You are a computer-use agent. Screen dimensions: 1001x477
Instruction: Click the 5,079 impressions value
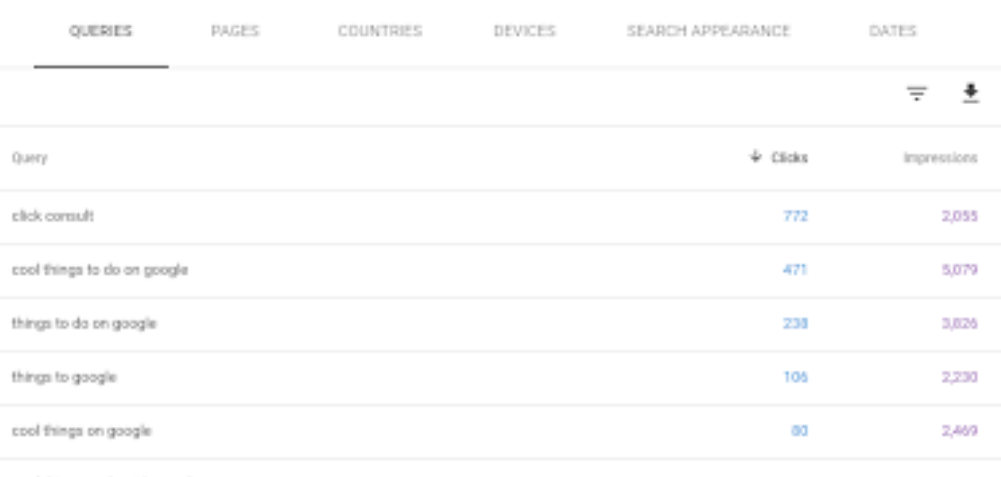(960, 270)
